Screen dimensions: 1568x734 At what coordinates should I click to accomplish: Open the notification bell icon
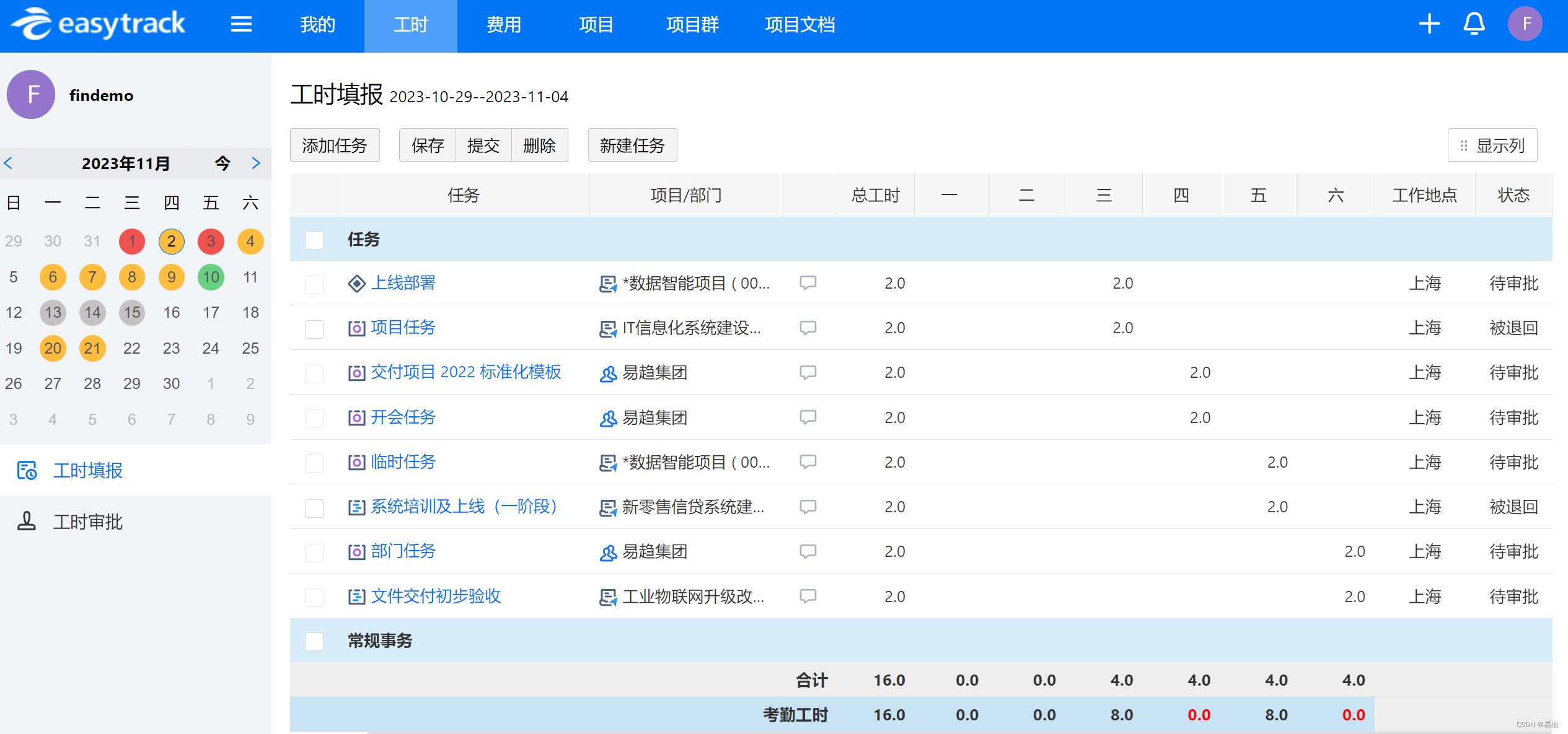pos(1474,24)
